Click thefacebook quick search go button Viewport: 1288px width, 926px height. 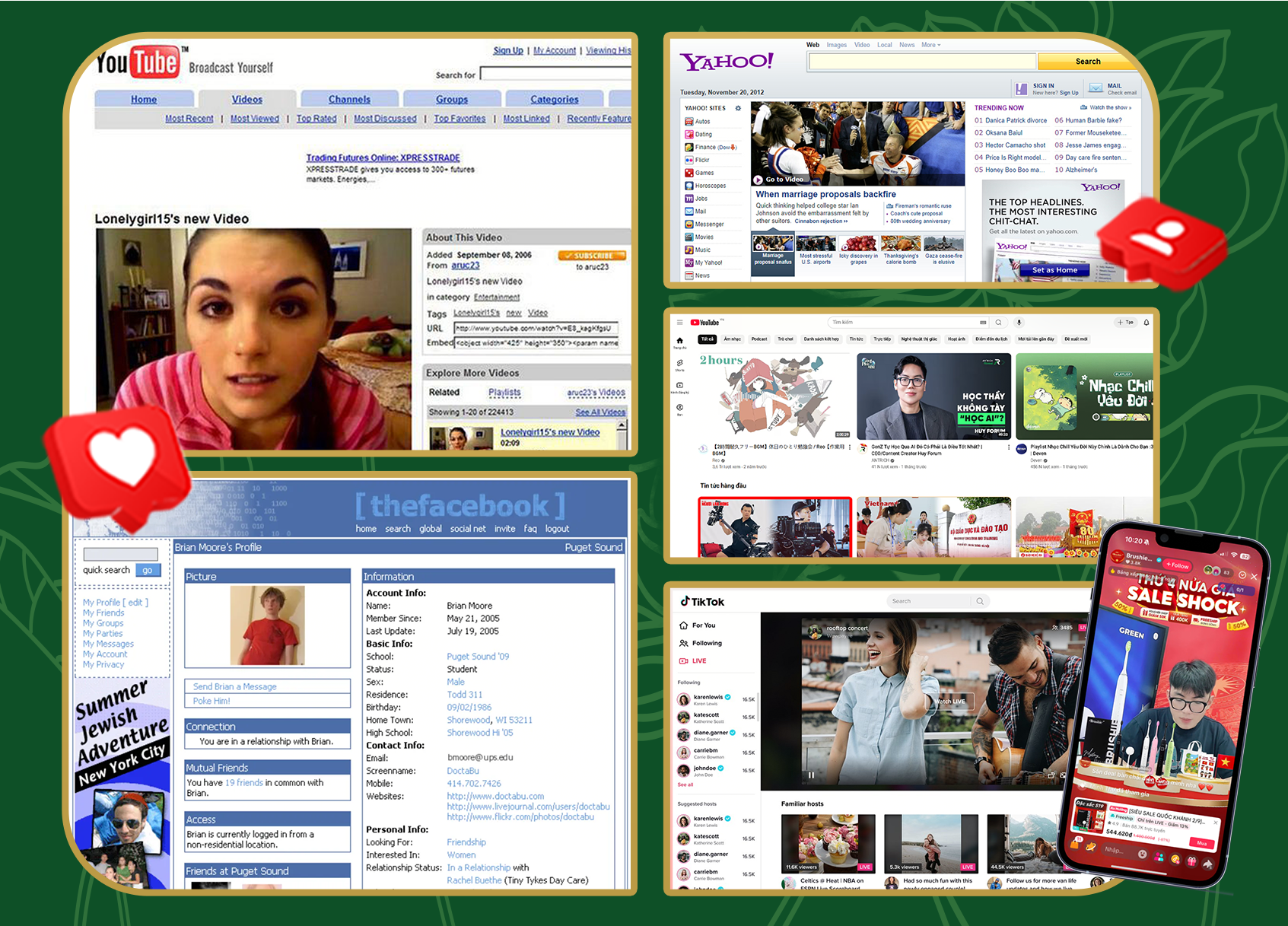click(x=148, y=570)
